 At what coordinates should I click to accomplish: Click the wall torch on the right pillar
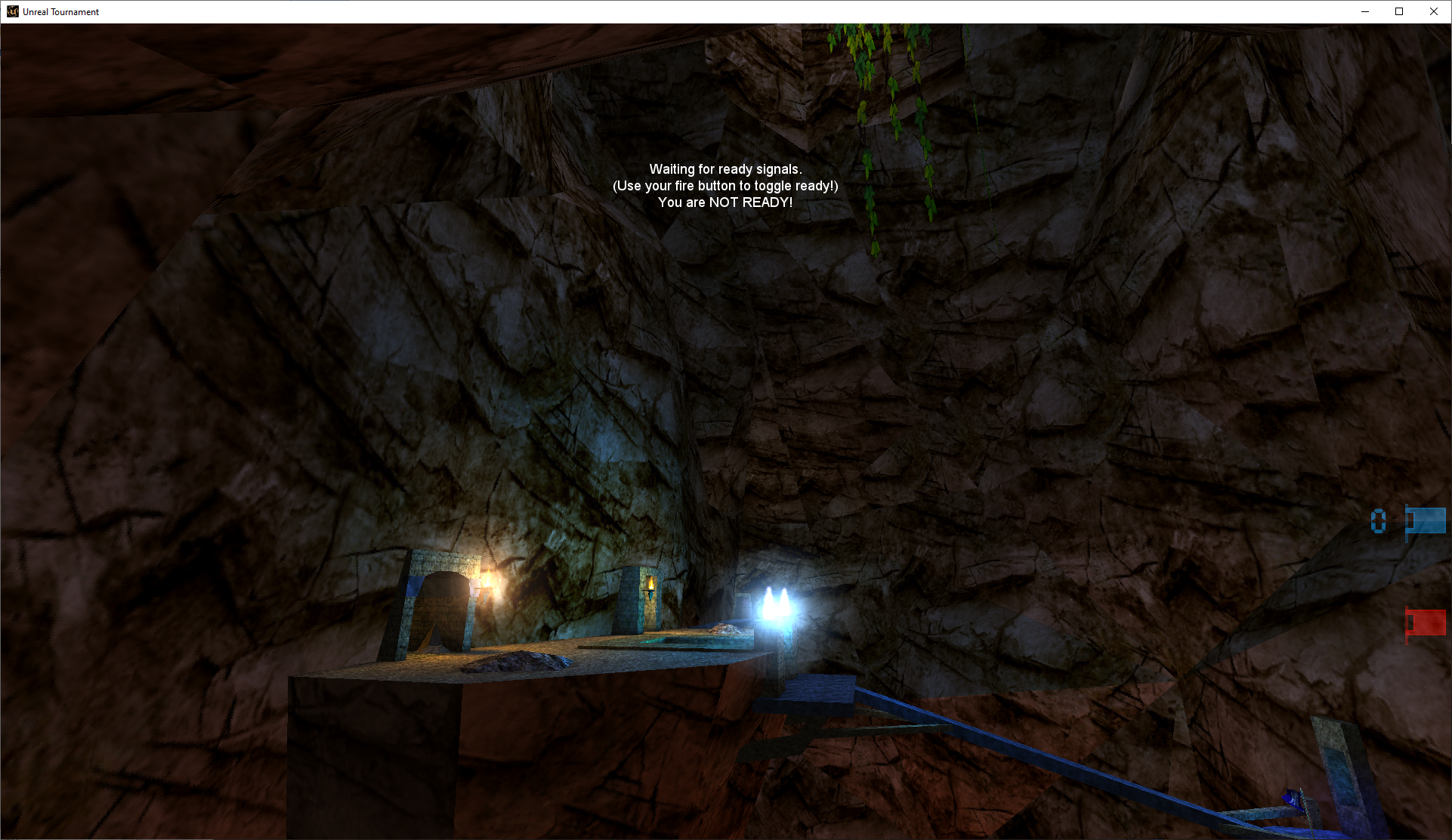(x=650, y=585)
